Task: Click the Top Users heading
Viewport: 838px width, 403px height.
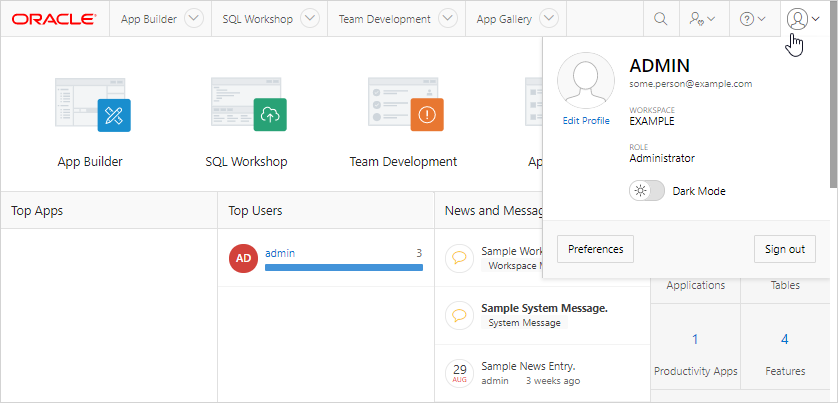Action: click(x=255, y=211)
